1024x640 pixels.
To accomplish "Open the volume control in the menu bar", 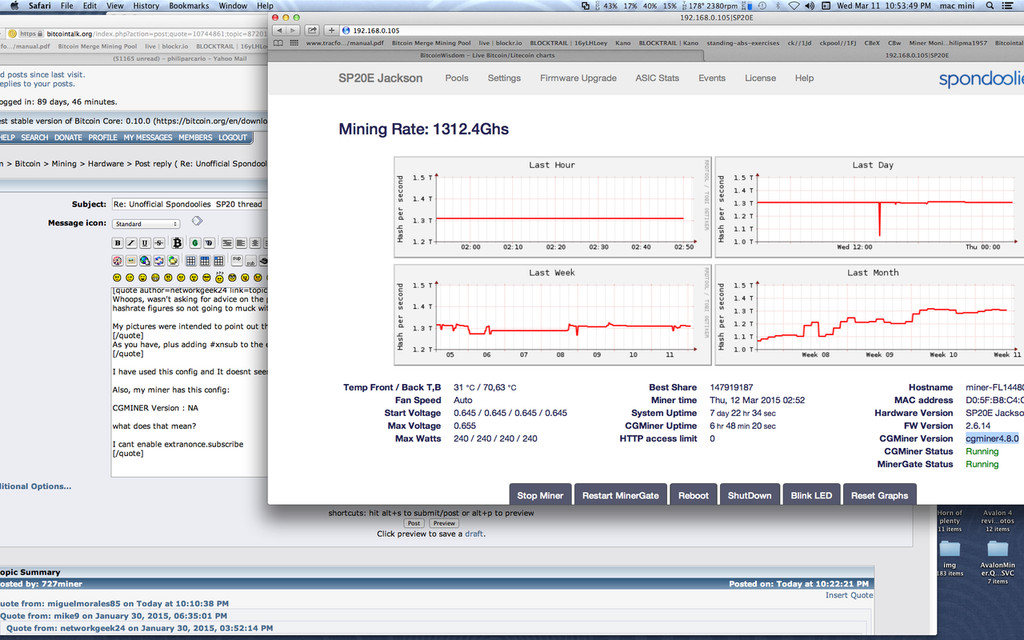I will coord(810,6).
